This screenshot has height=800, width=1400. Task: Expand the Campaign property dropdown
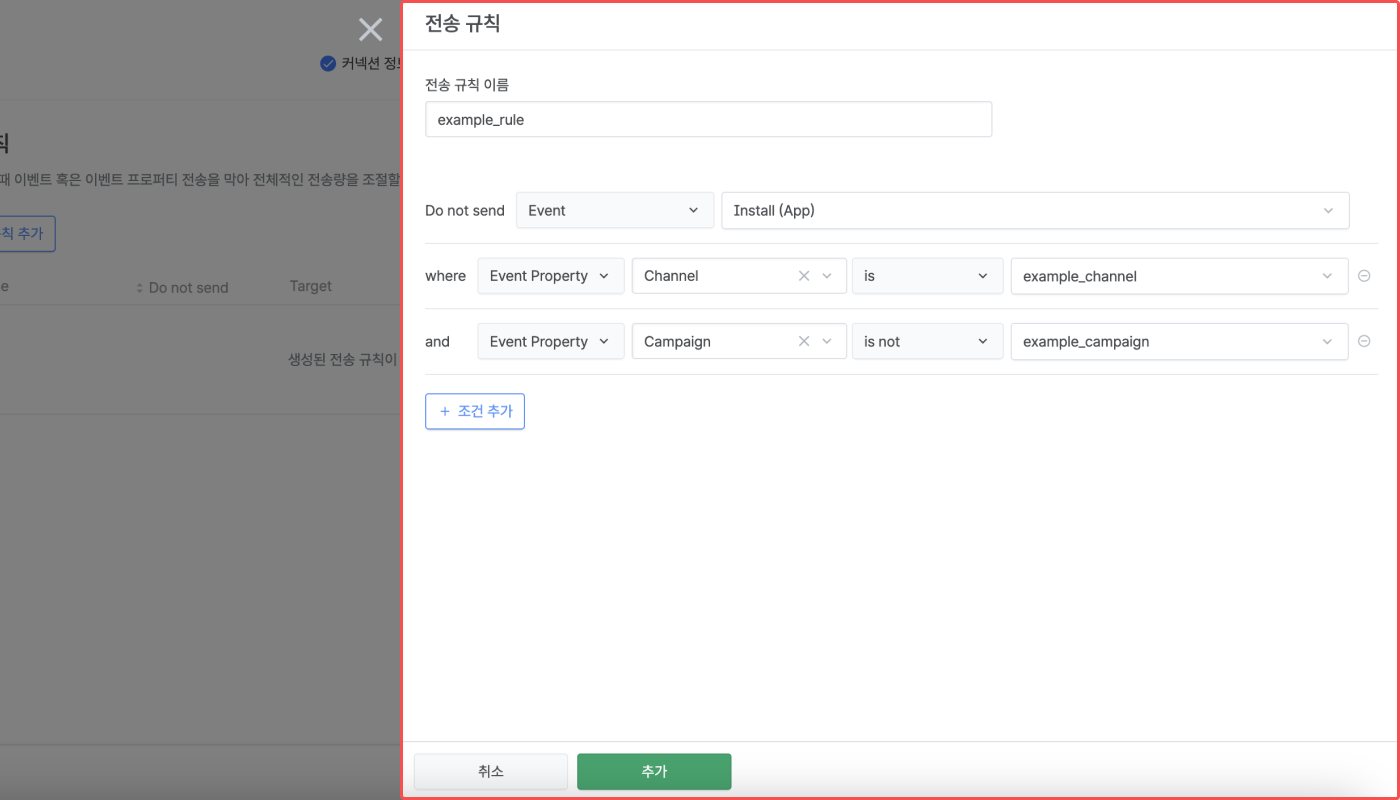[827, 341]
